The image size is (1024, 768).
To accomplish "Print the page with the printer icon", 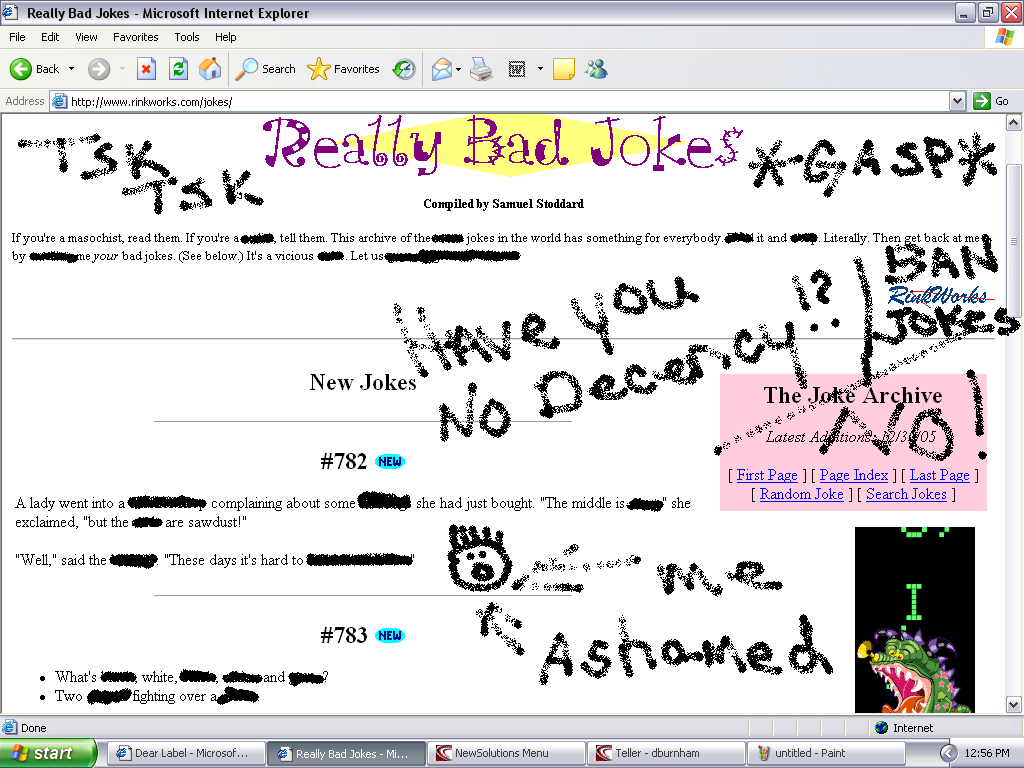I will pos(481,69).
